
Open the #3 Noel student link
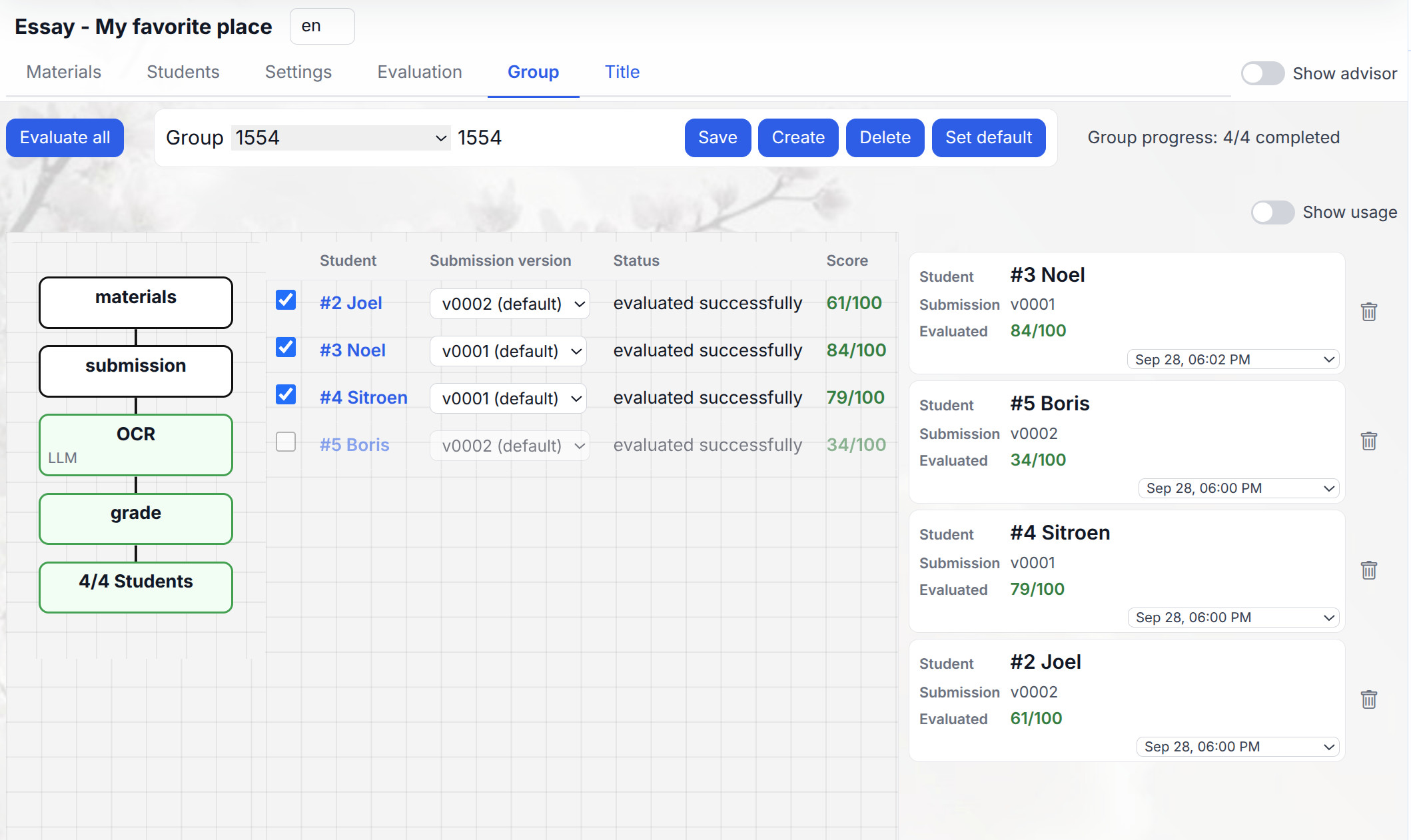[x=352, y=350]
